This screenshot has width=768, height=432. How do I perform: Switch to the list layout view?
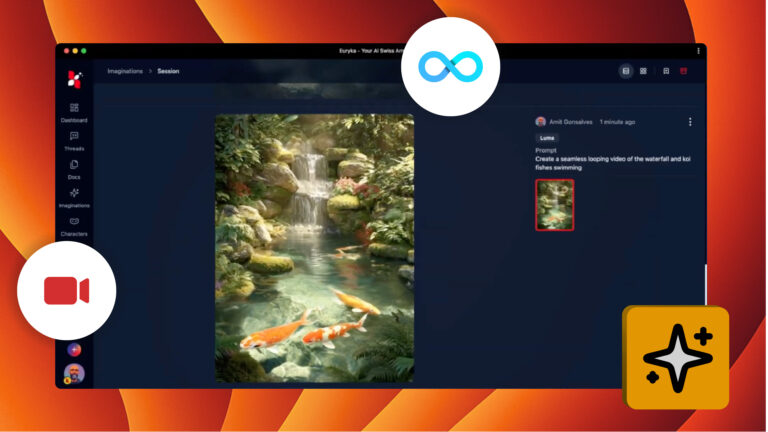[x=625, y=71]
